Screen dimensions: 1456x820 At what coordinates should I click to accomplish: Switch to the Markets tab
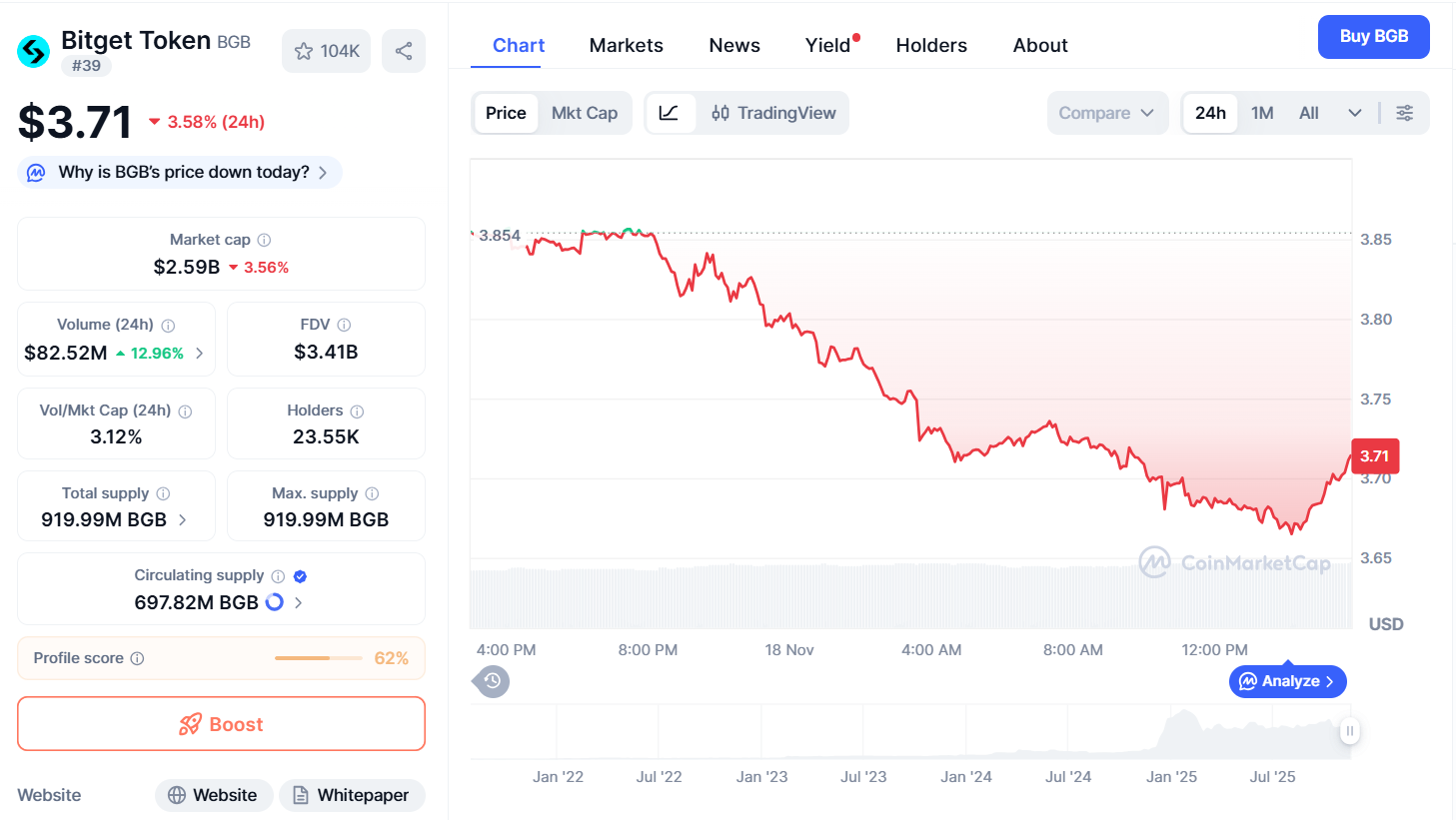pos(626,45)
